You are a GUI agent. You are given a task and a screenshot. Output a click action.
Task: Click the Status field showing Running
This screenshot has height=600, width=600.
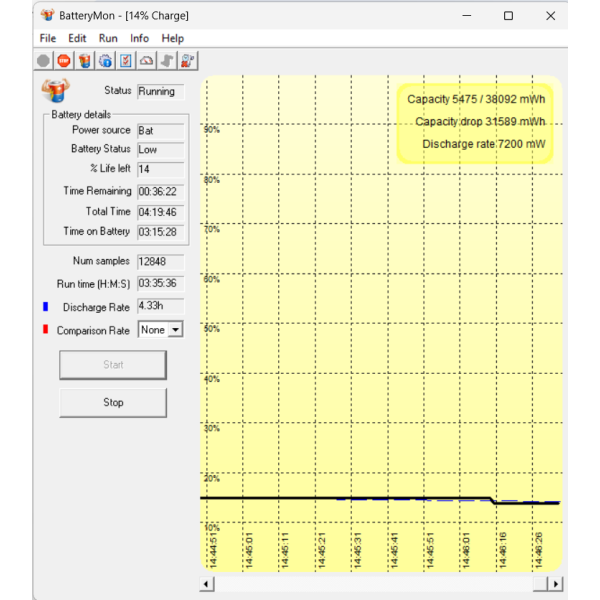click(x=161, y=91)
